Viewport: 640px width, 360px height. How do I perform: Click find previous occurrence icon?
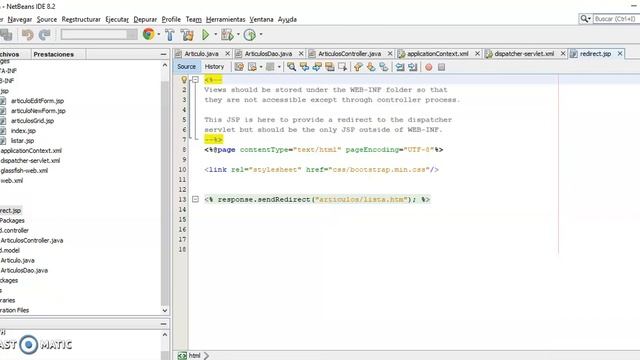pyautogui.click(x=304, y=67)
